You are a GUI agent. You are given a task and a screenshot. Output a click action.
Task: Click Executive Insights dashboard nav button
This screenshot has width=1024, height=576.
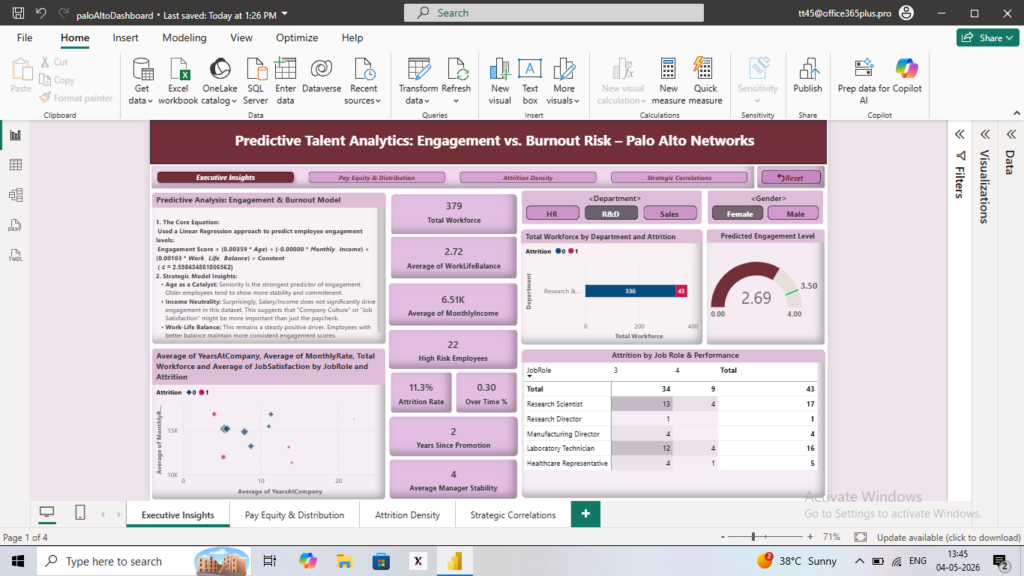(x=225, y=178)
